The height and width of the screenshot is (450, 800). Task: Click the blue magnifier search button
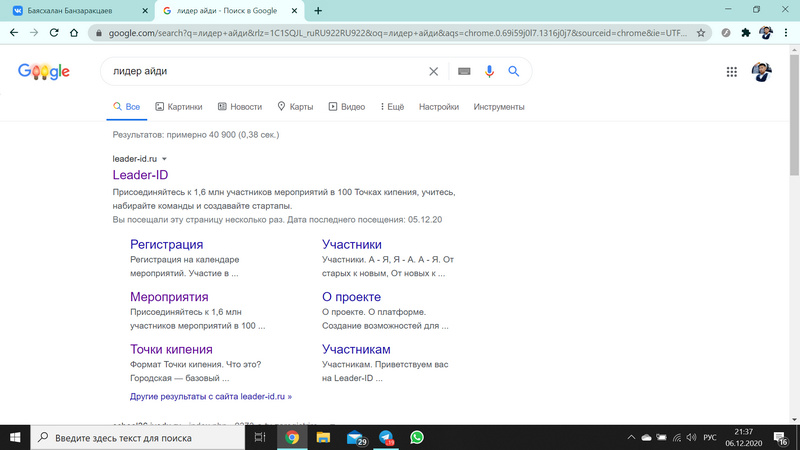pyautogui.click(x=514, y=72)
